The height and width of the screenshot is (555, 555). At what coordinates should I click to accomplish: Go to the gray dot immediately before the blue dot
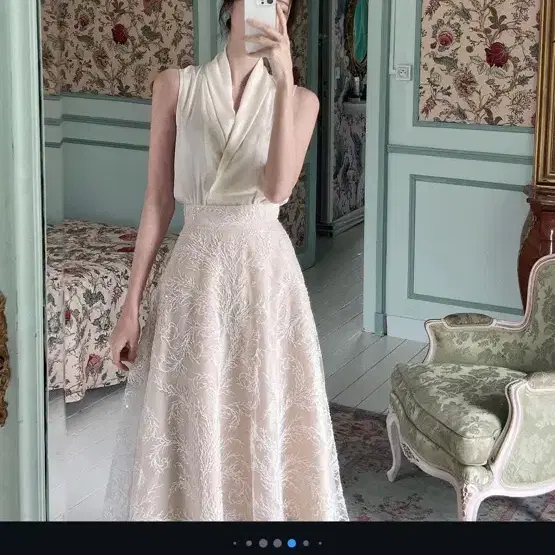tap(278, 543)
